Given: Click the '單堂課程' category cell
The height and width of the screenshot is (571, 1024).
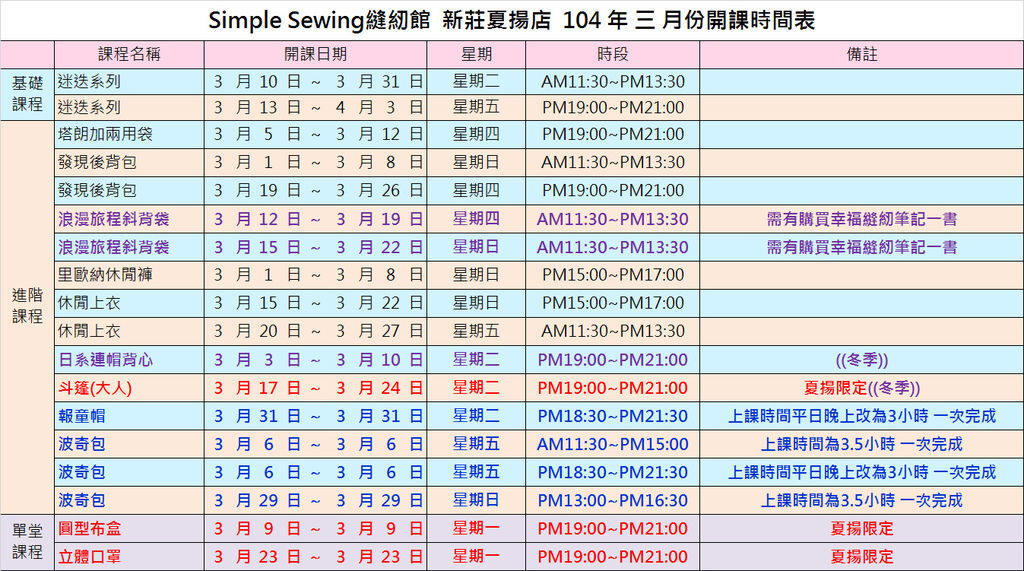Looking at the screenshot, I should click(x=27, y=542).
